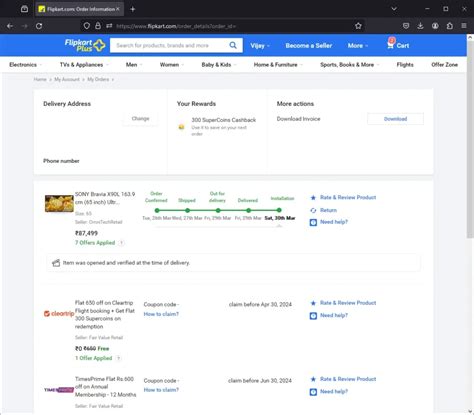Go to My Orders breadcrumb
This screenshot has width=474, height=415.
[98, 79]
